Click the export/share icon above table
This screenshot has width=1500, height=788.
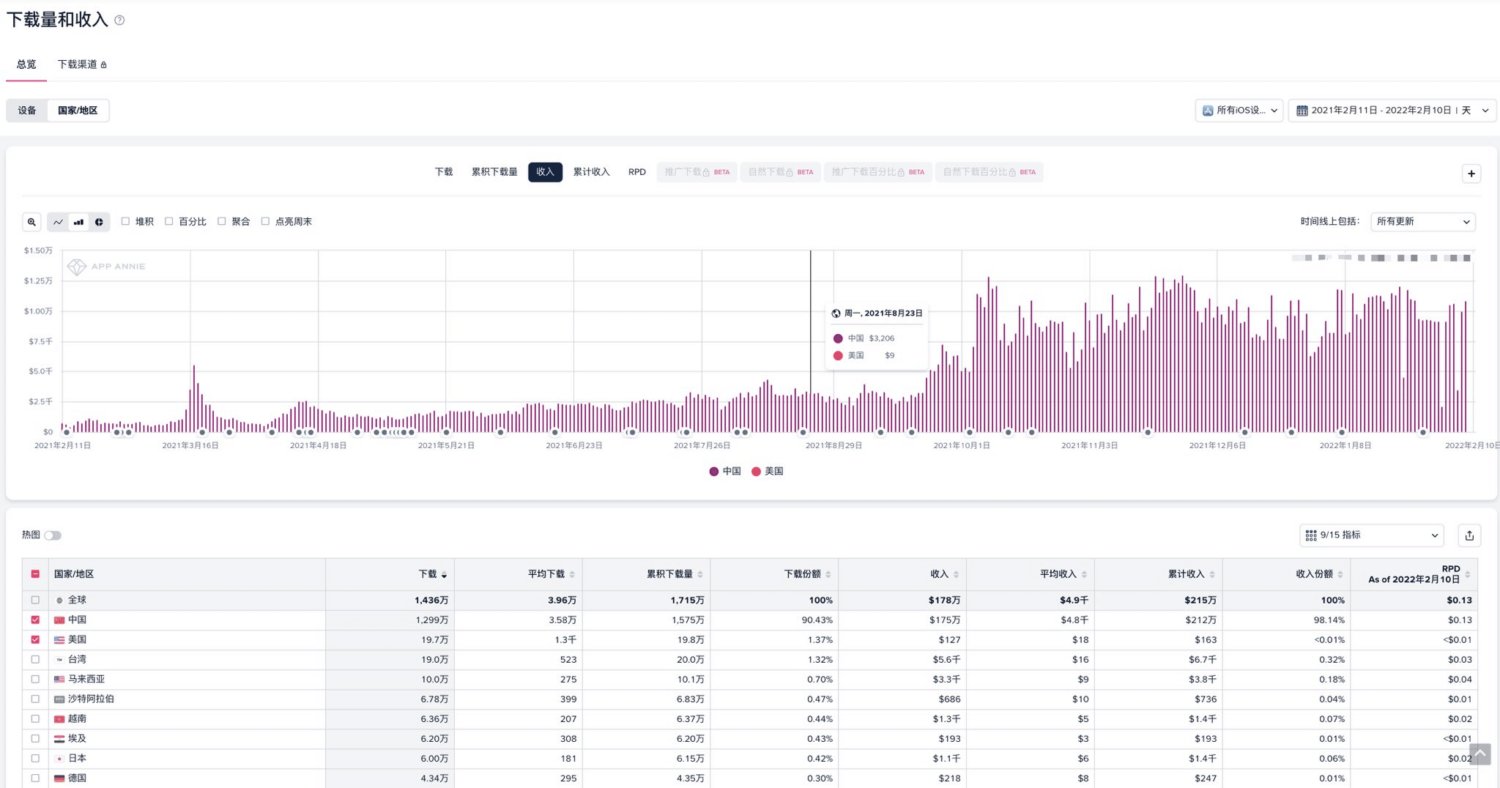click(1469, 535)
